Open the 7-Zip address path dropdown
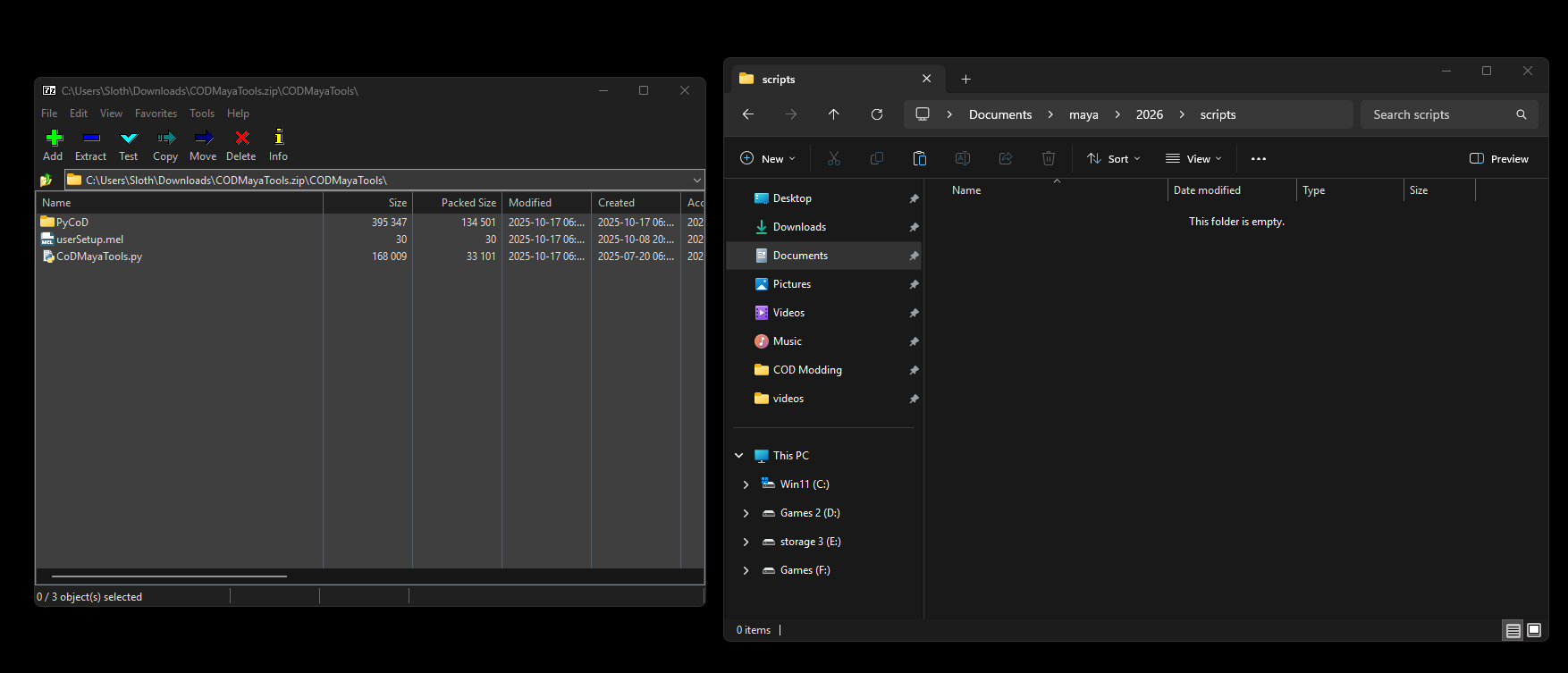1568x673 pixels. click(697, 181)
